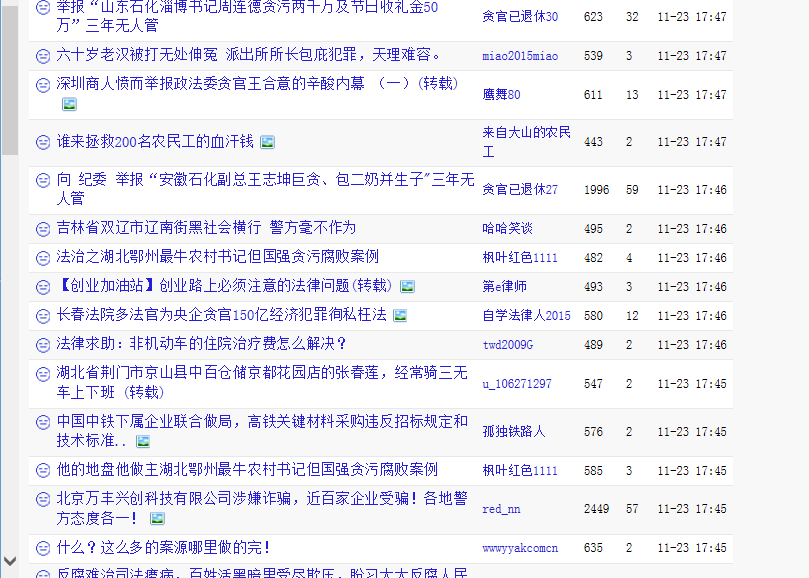Click smiley icon beside 他的地盘他做主 post

point(43,470)
